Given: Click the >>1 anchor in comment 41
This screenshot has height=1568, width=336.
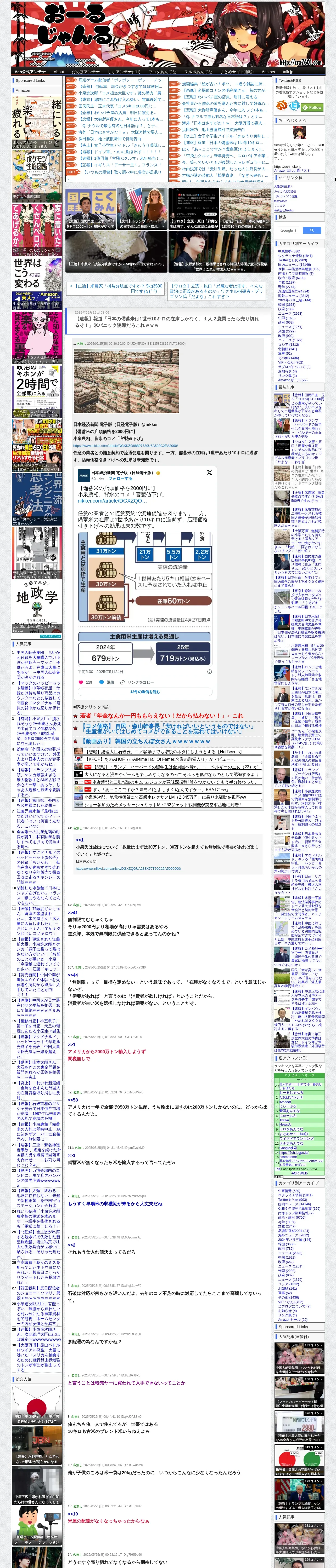Looking at the screenshot, I should [x=79, y=839].
